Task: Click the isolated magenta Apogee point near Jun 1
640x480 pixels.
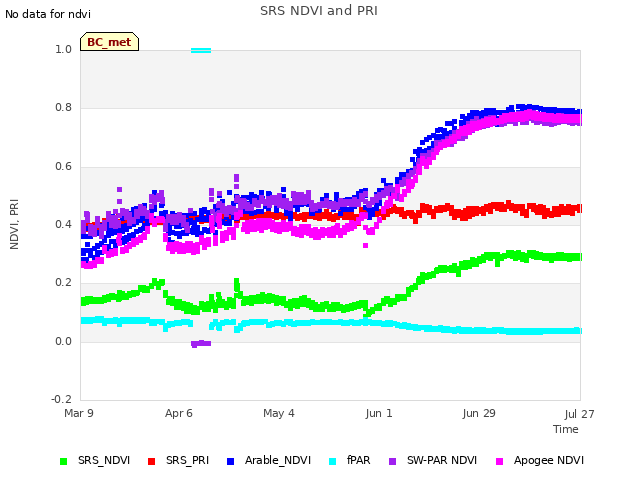Action: [365, 245]
